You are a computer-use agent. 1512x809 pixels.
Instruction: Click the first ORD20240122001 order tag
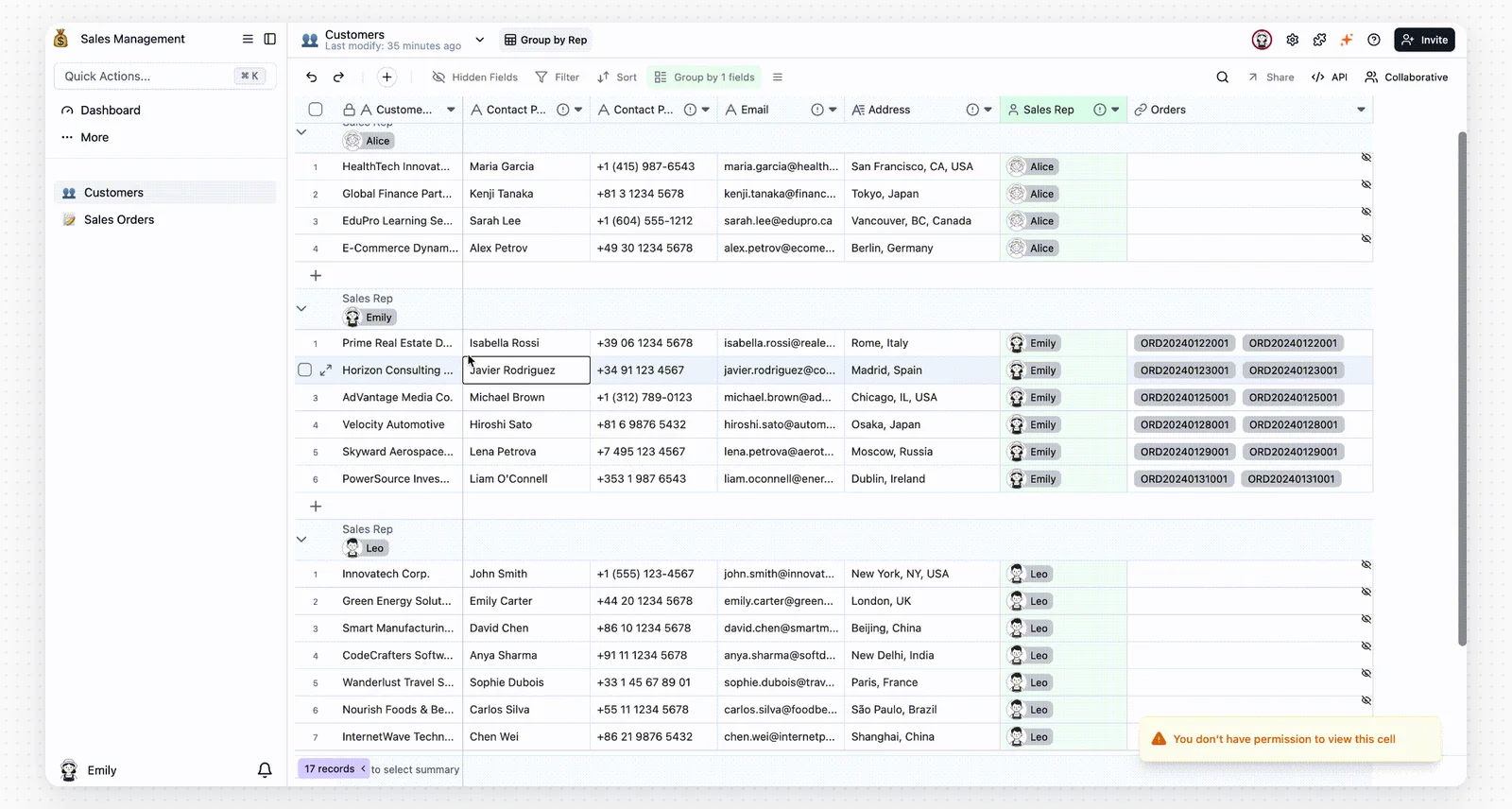[x=1184, y=343]
